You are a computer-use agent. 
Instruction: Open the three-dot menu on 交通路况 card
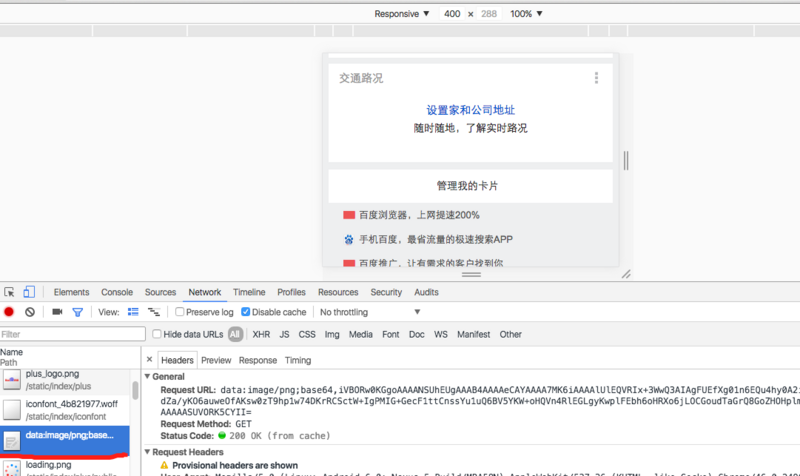[596, 78]
